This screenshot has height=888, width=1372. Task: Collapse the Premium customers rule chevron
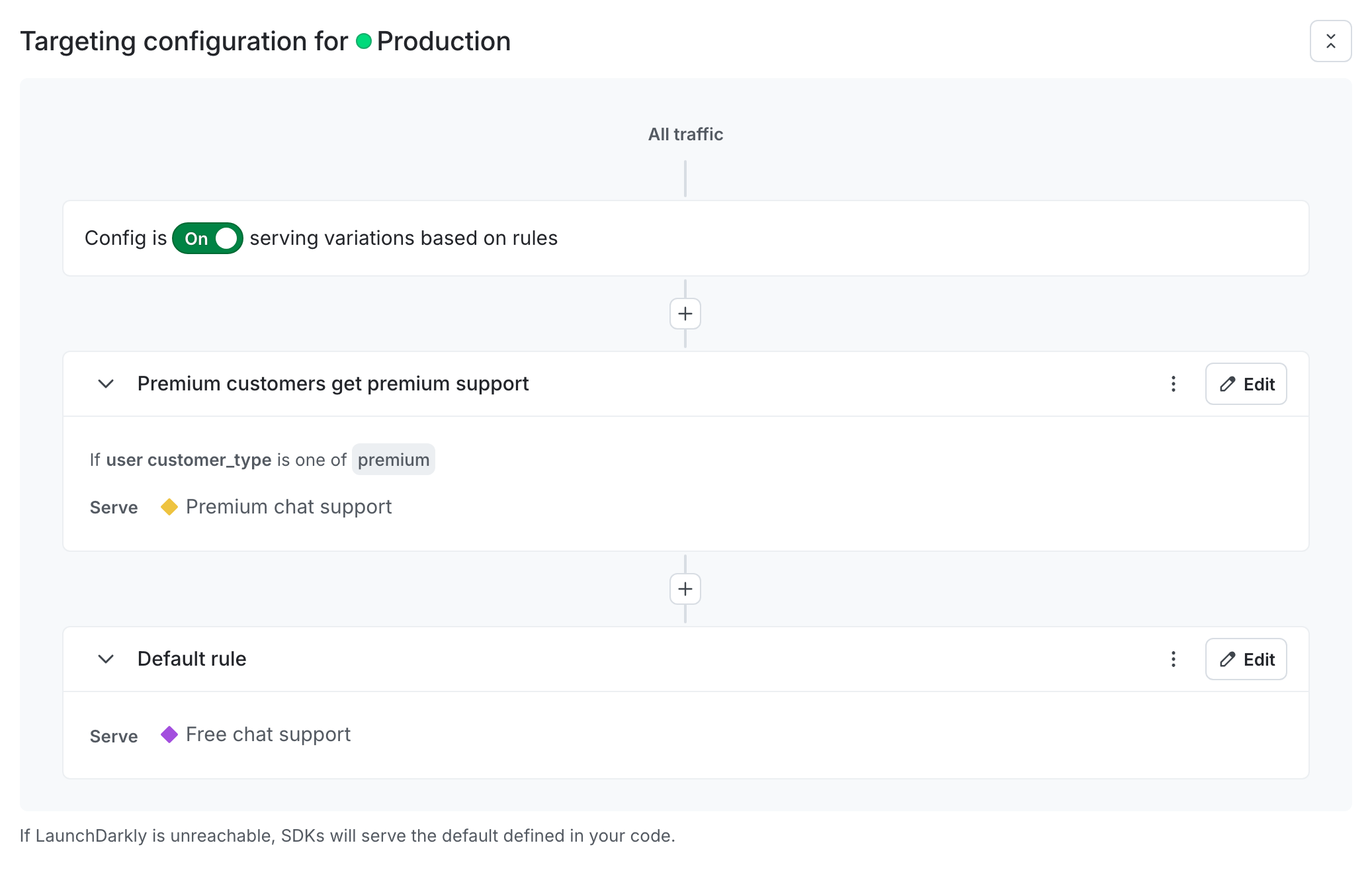(x=106, y=384)
